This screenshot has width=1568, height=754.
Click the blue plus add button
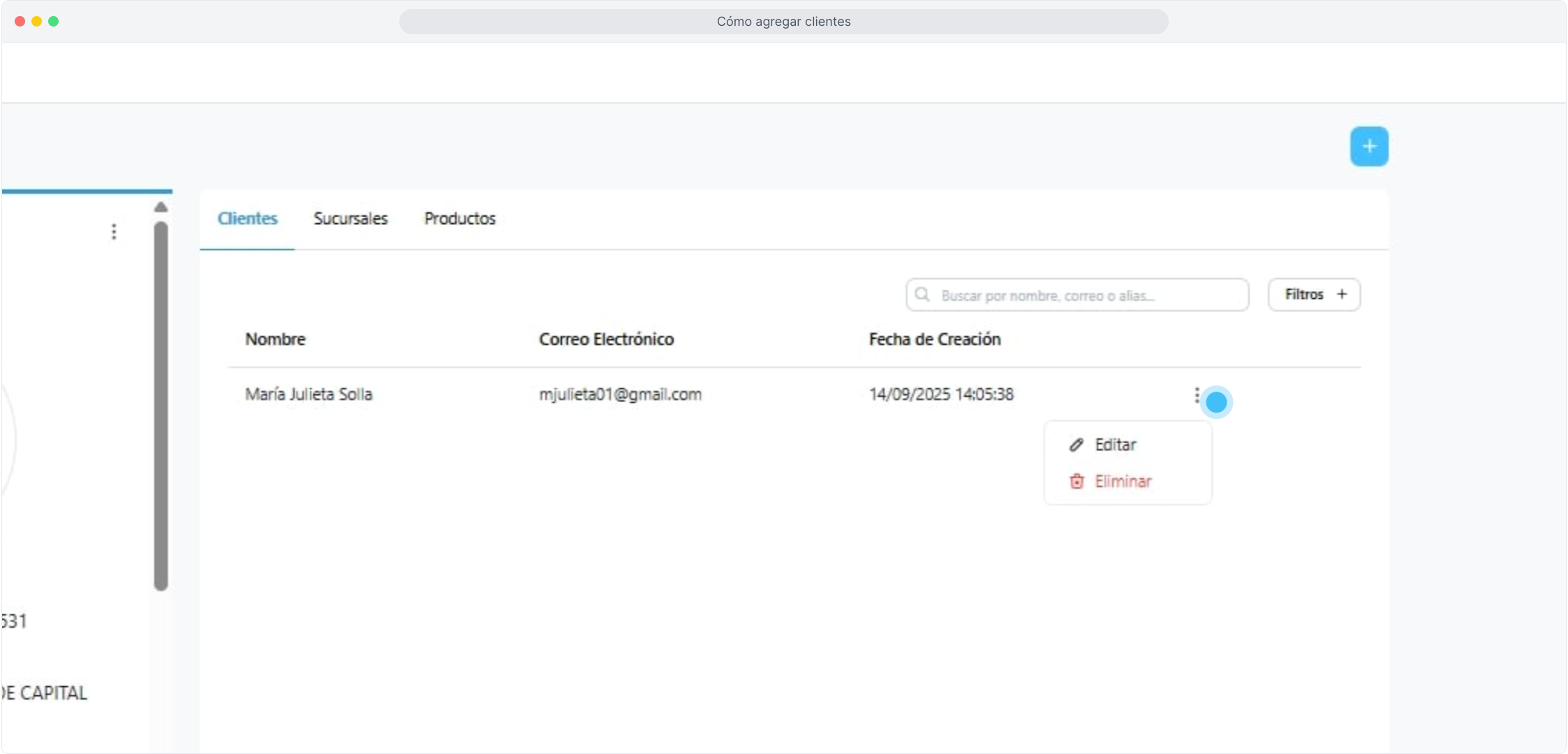tap(1368, 147)
